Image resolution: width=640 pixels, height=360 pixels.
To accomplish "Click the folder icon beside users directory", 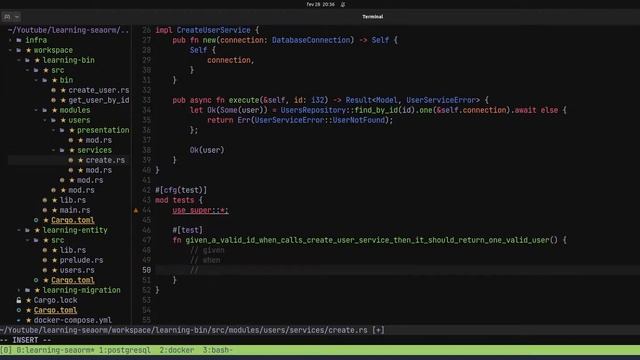I will pos(53,120).
